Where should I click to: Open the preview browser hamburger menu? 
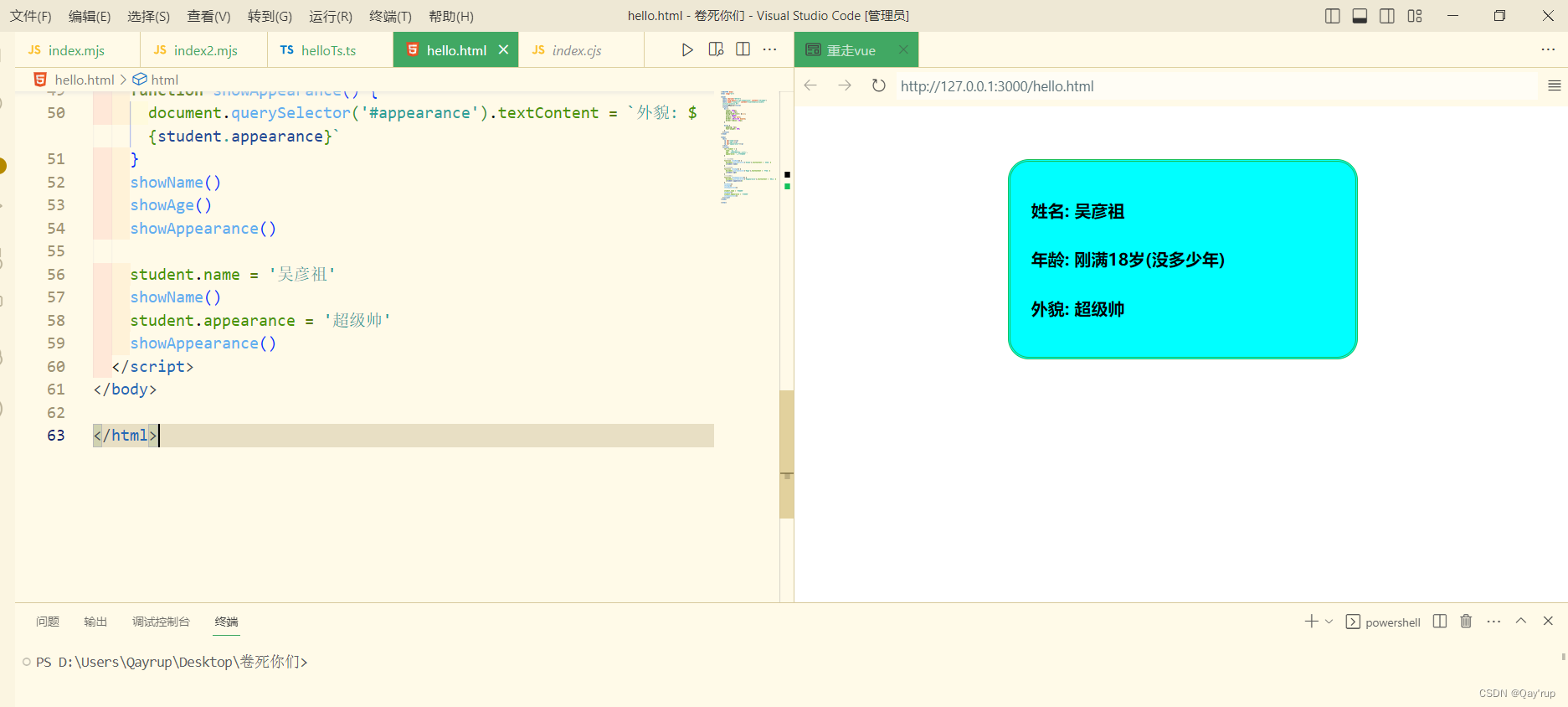1554,85
